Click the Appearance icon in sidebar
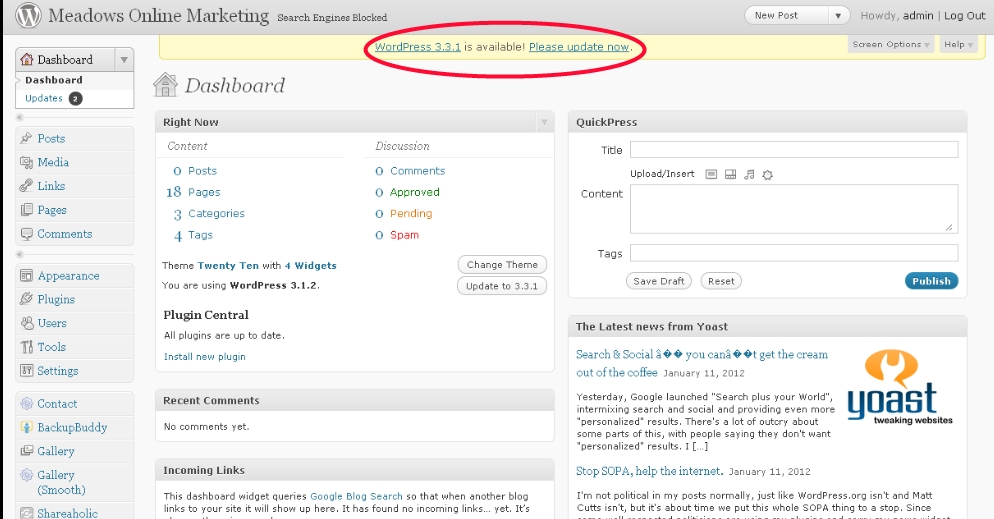This screenshot has height=519, width=994. 26,276
